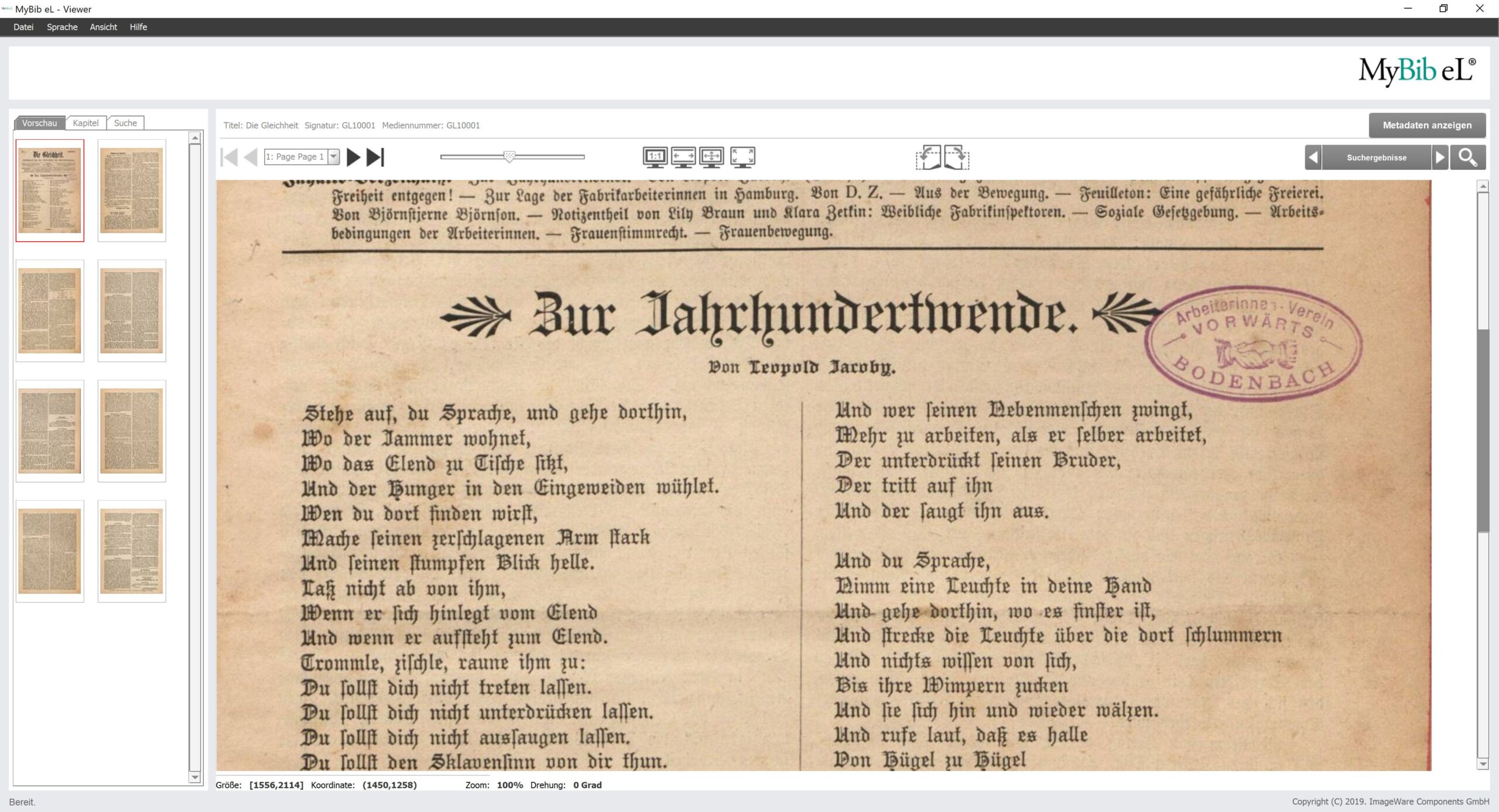
Task: Restore down the viewer window
Action: point(1443,8)
